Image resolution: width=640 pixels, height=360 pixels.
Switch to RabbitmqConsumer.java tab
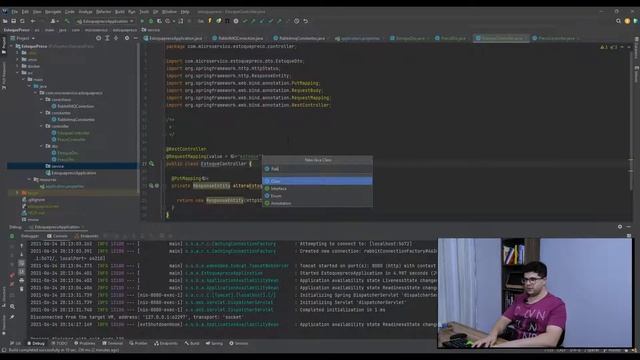coord(299,38)
